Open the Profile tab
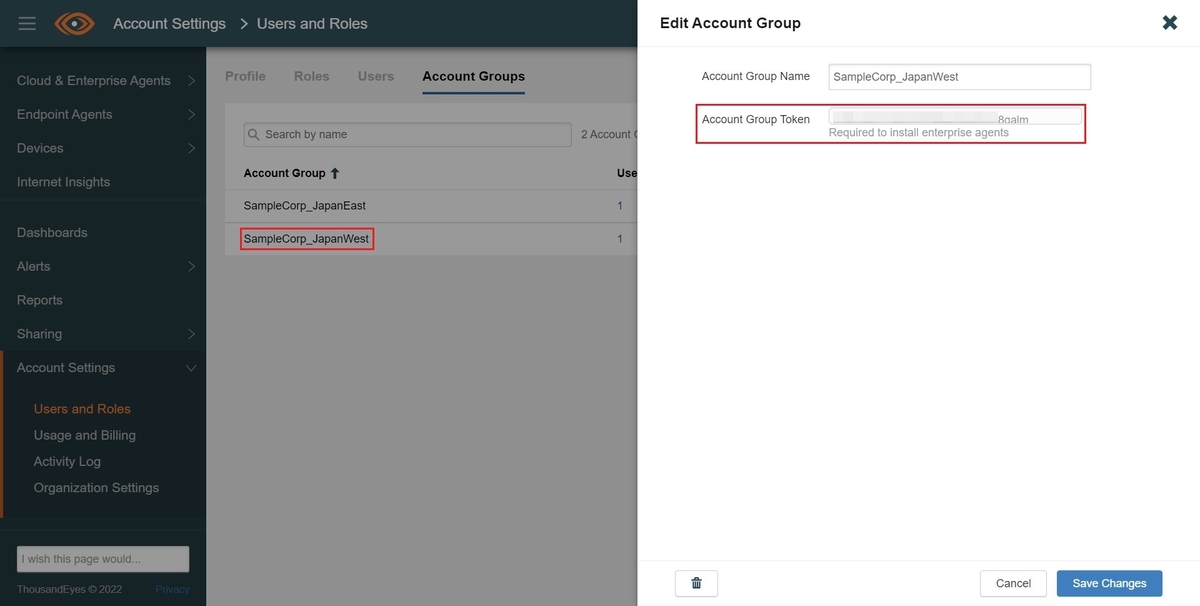 point(245,76)
